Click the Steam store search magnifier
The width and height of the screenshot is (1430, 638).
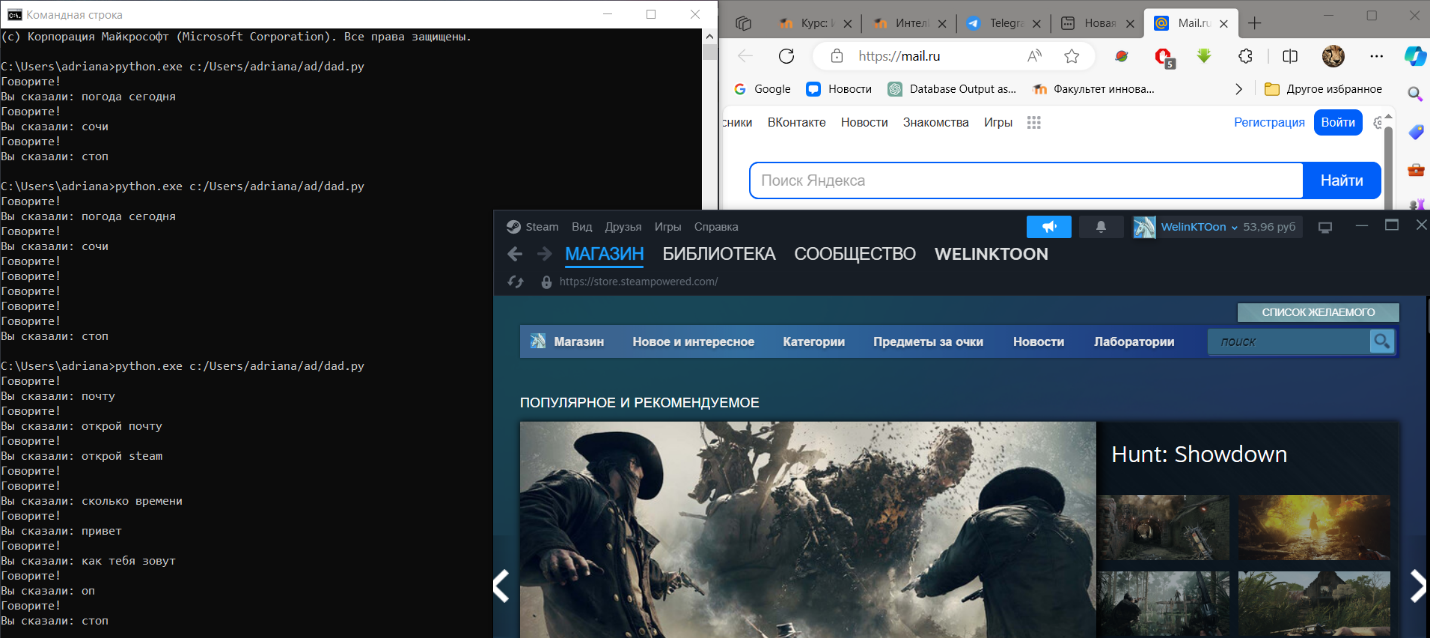coord(1382,341)
